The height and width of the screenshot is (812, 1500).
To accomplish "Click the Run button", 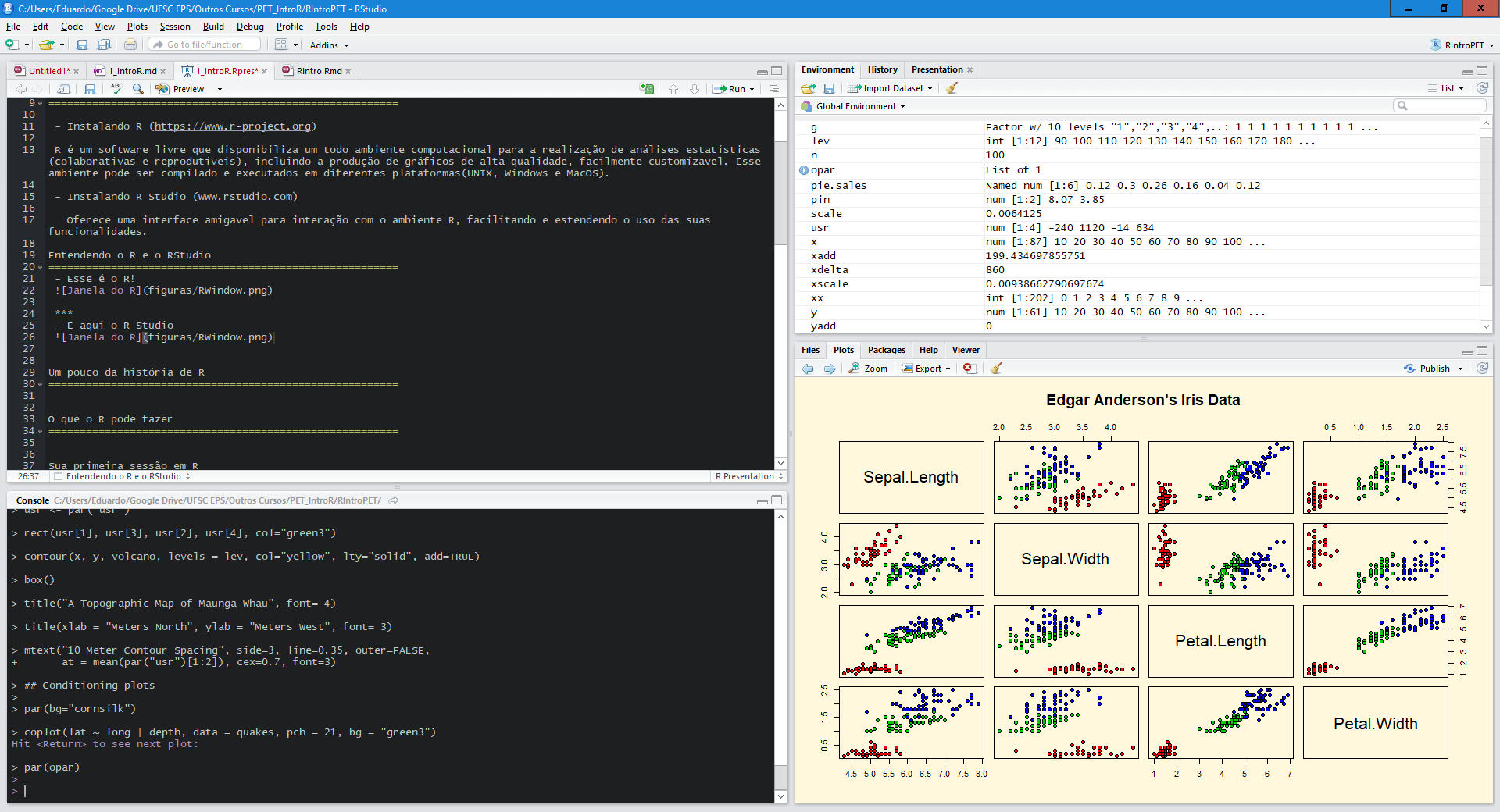I will 729,89.
